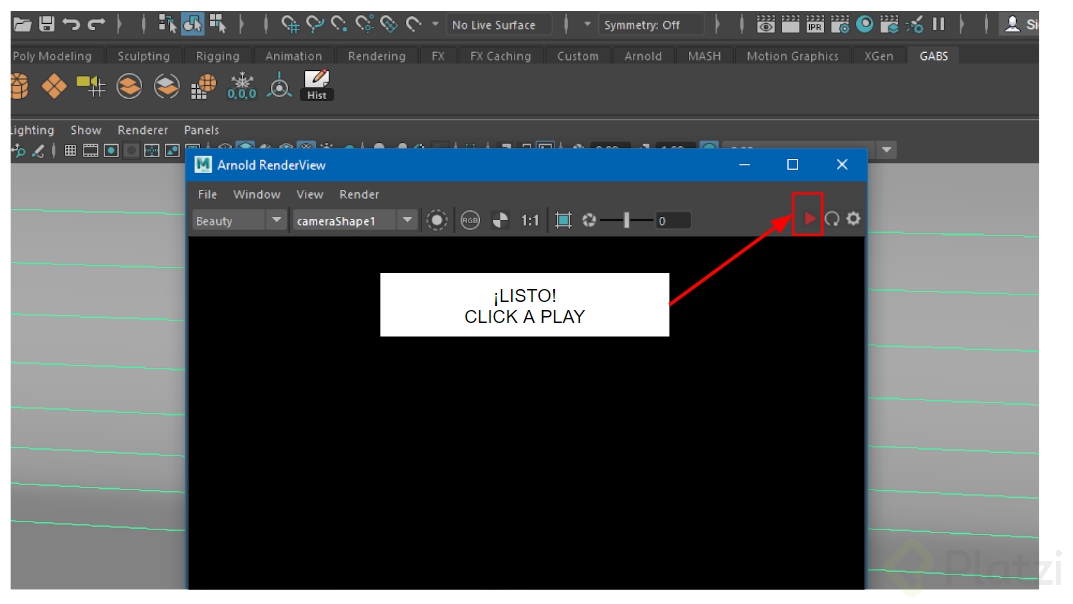Select by hierarchy mode icon
Screen dimensions: 1073x604
click(167, 25)
